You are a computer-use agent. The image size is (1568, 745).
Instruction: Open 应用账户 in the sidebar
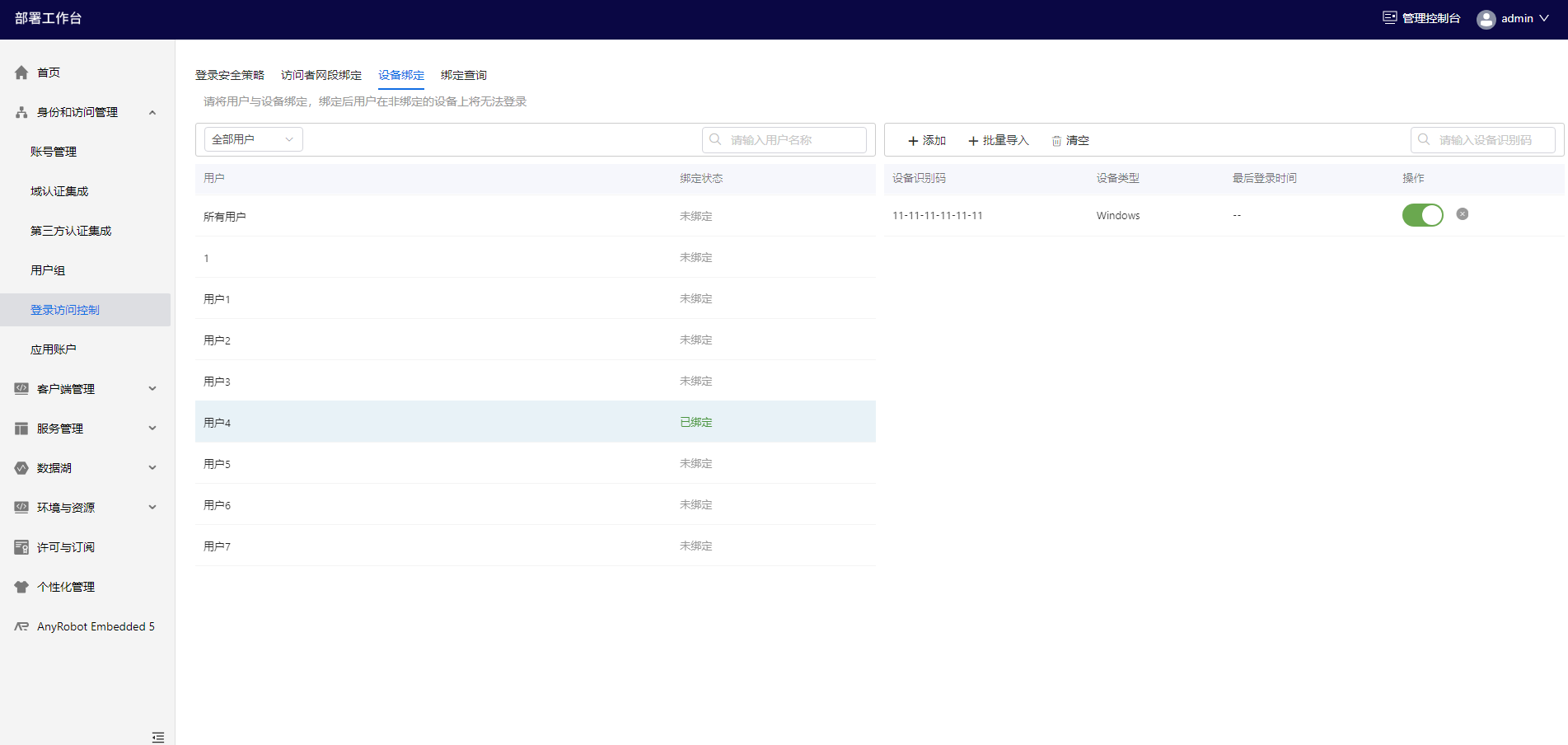[x=54, y=349]
